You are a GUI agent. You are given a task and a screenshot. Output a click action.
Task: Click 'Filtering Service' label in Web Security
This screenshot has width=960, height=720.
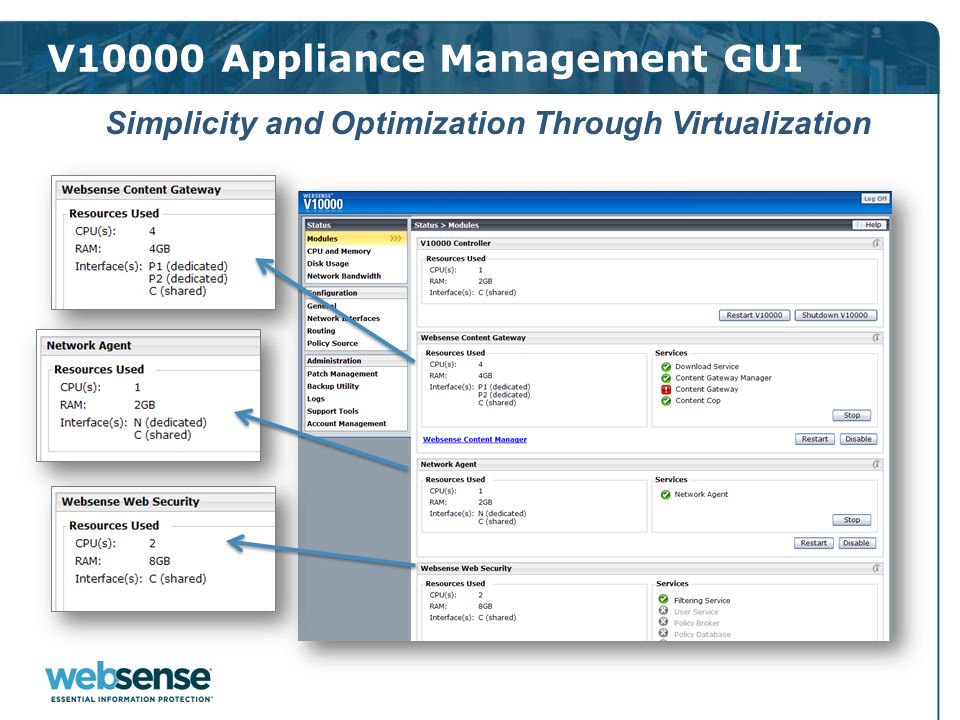pyautogui.click(x=702, y=601)
